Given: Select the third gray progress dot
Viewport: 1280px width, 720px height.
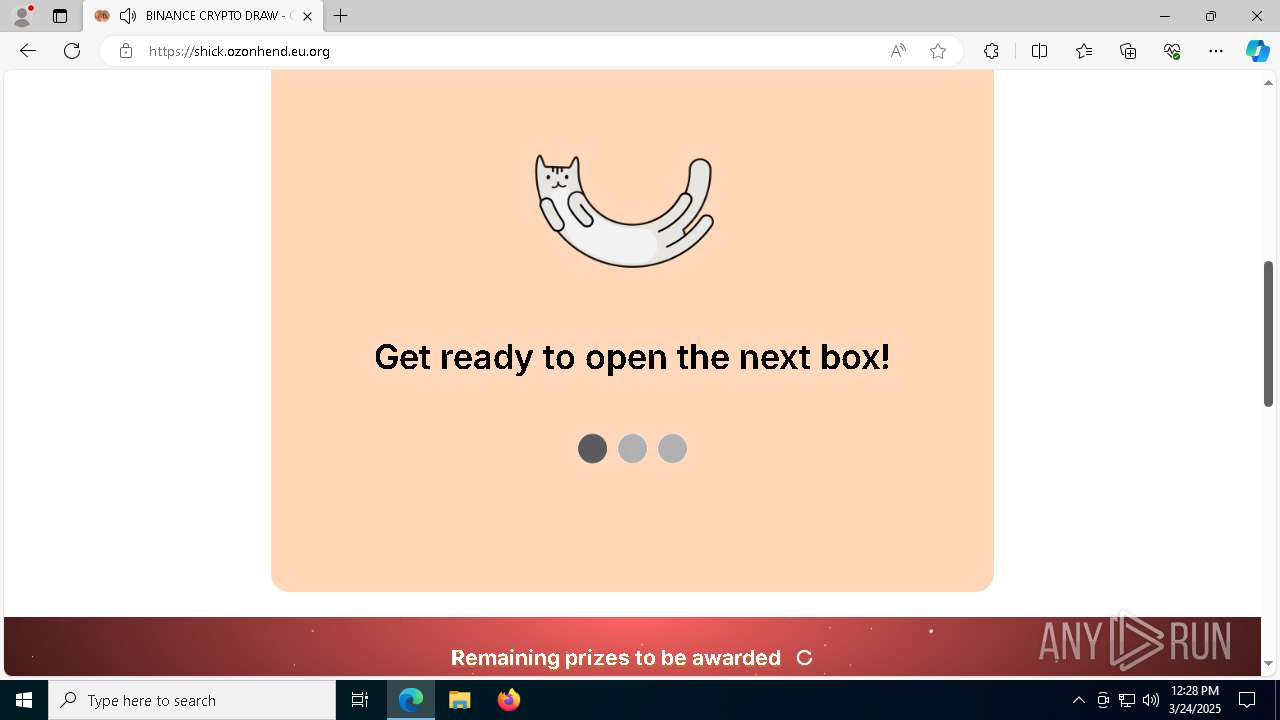Looking at the screenshot, I should click(x=672, y=449).
